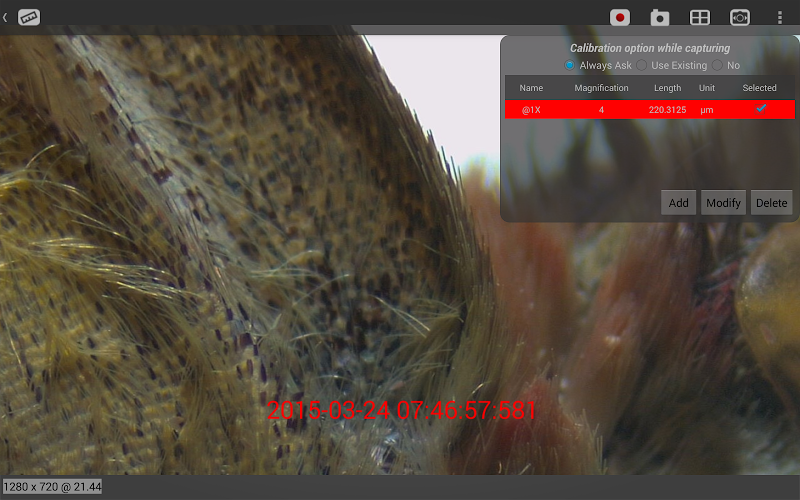This screenshot has width=800, height=500.
Task: Click the 1280 x 720 resolution status text
Action: point(52,487)
